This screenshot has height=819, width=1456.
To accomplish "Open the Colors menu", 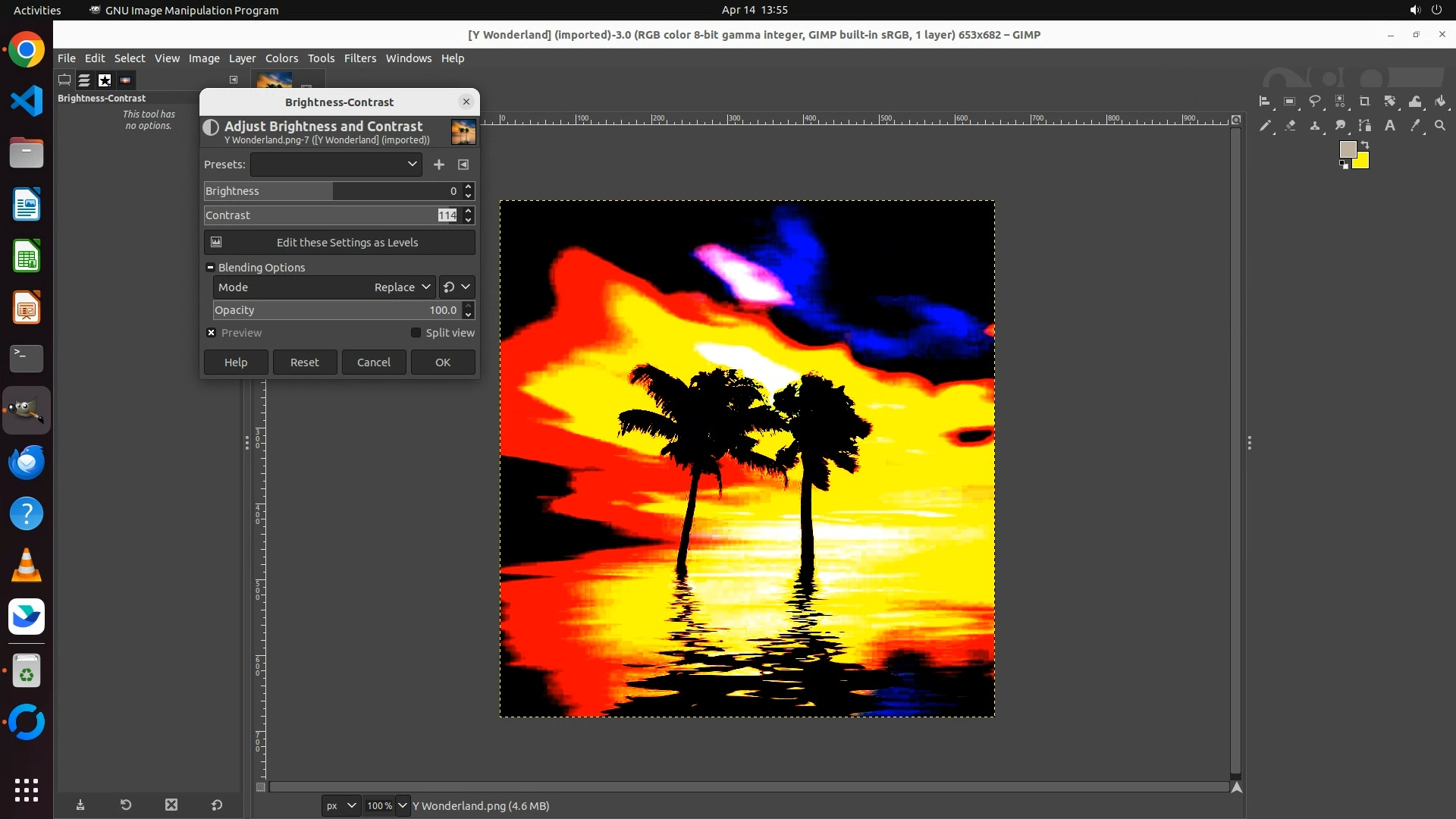I will 281,58.
